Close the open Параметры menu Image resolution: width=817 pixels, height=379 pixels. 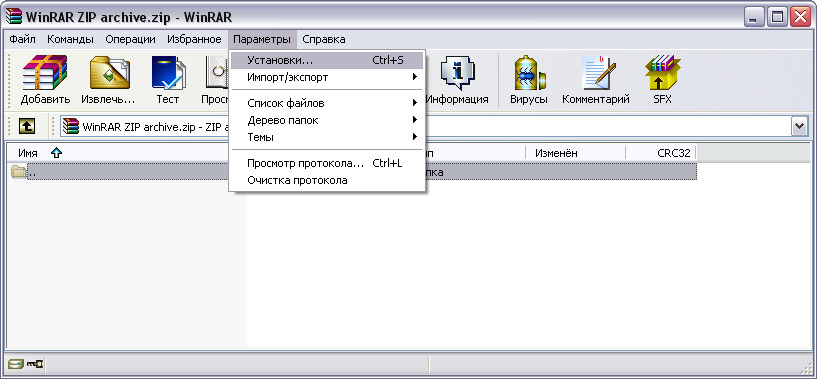pos(262,39)
